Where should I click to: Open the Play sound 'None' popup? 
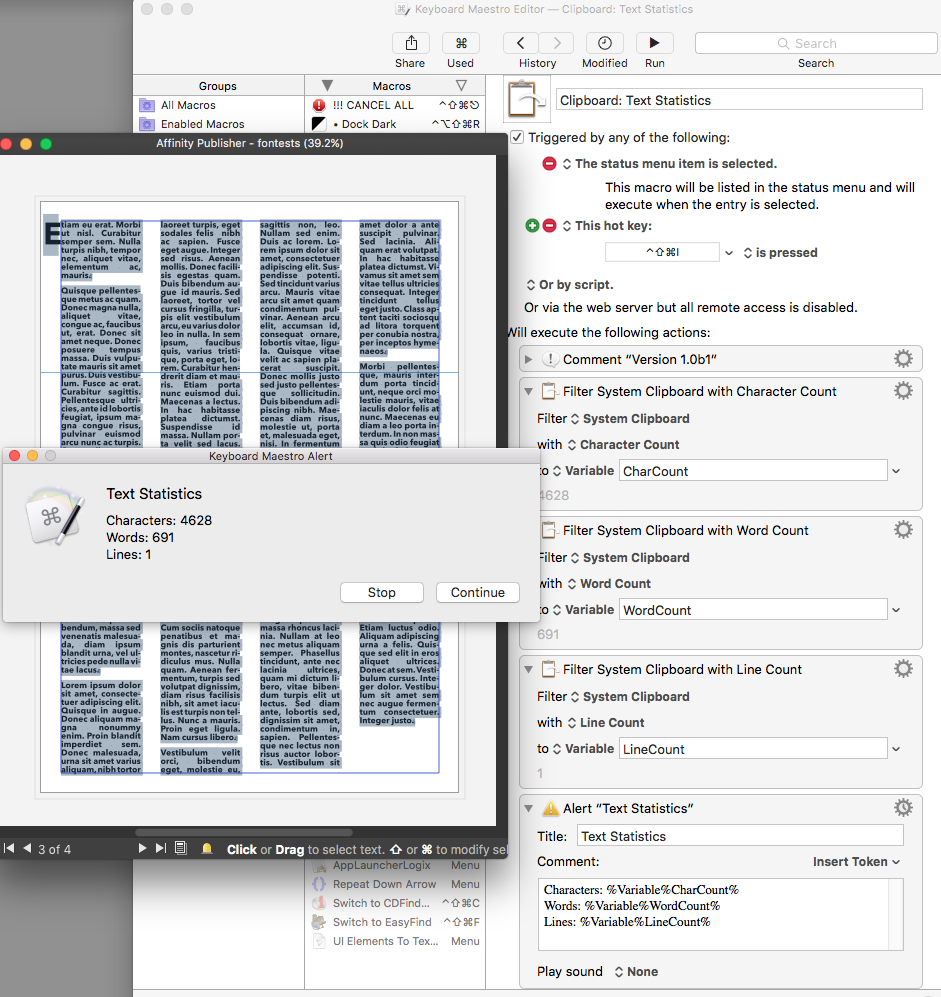coord(636,972)
